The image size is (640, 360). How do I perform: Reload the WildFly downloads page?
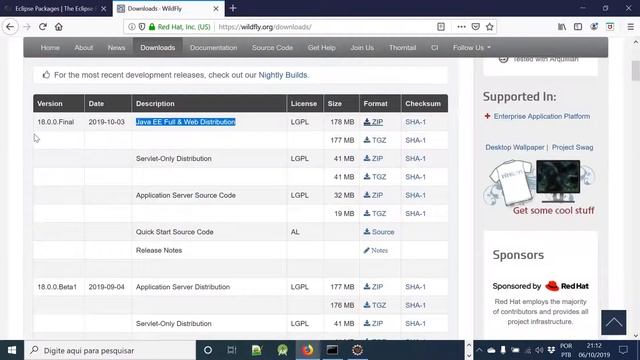click(x=43, y=27)
